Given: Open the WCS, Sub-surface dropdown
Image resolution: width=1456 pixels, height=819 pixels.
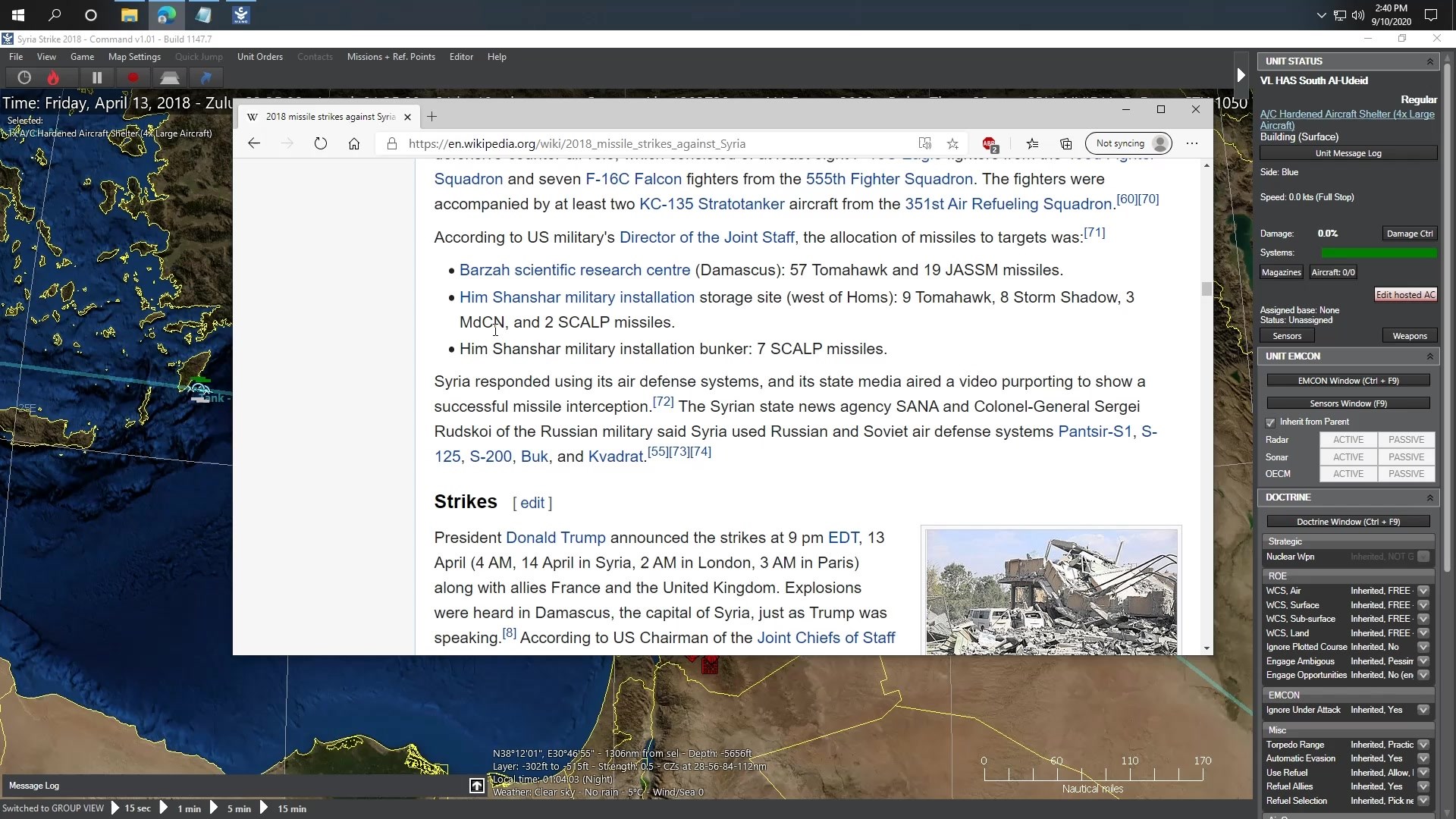Looking at the screenshot, I should (x=1423, y=619).
